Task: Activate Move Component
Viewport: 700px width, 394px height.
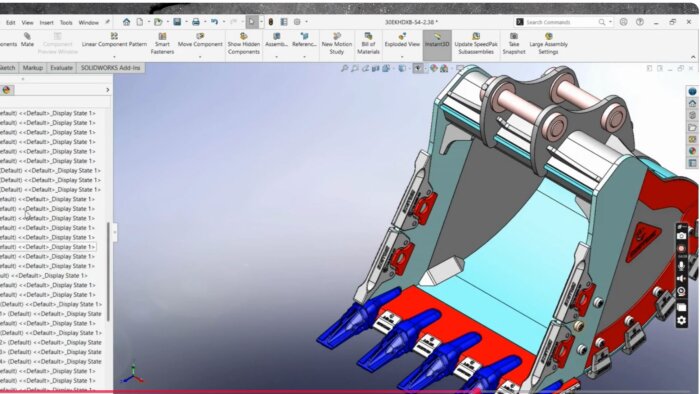Action: (x=200, y=40)
